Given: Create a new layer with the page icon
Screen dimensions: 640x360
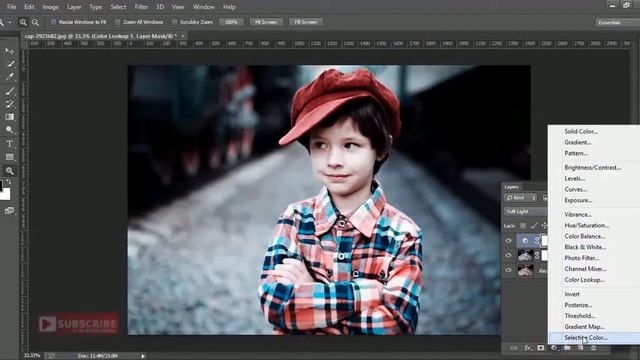Looking at the screenshot, I should tap(580, 348).
